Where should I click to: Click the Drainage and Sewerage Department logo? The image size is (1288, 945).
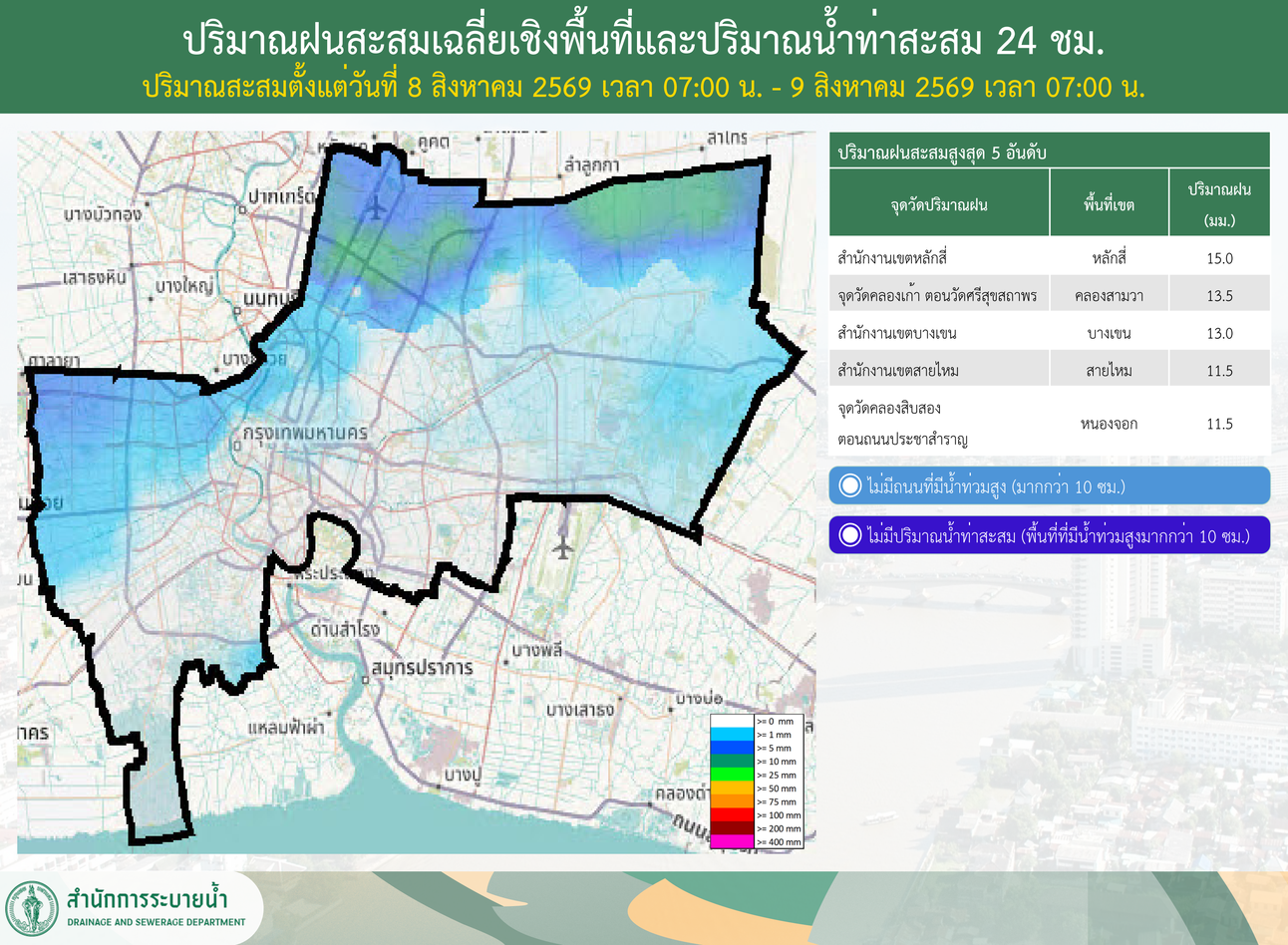point(33,908)
